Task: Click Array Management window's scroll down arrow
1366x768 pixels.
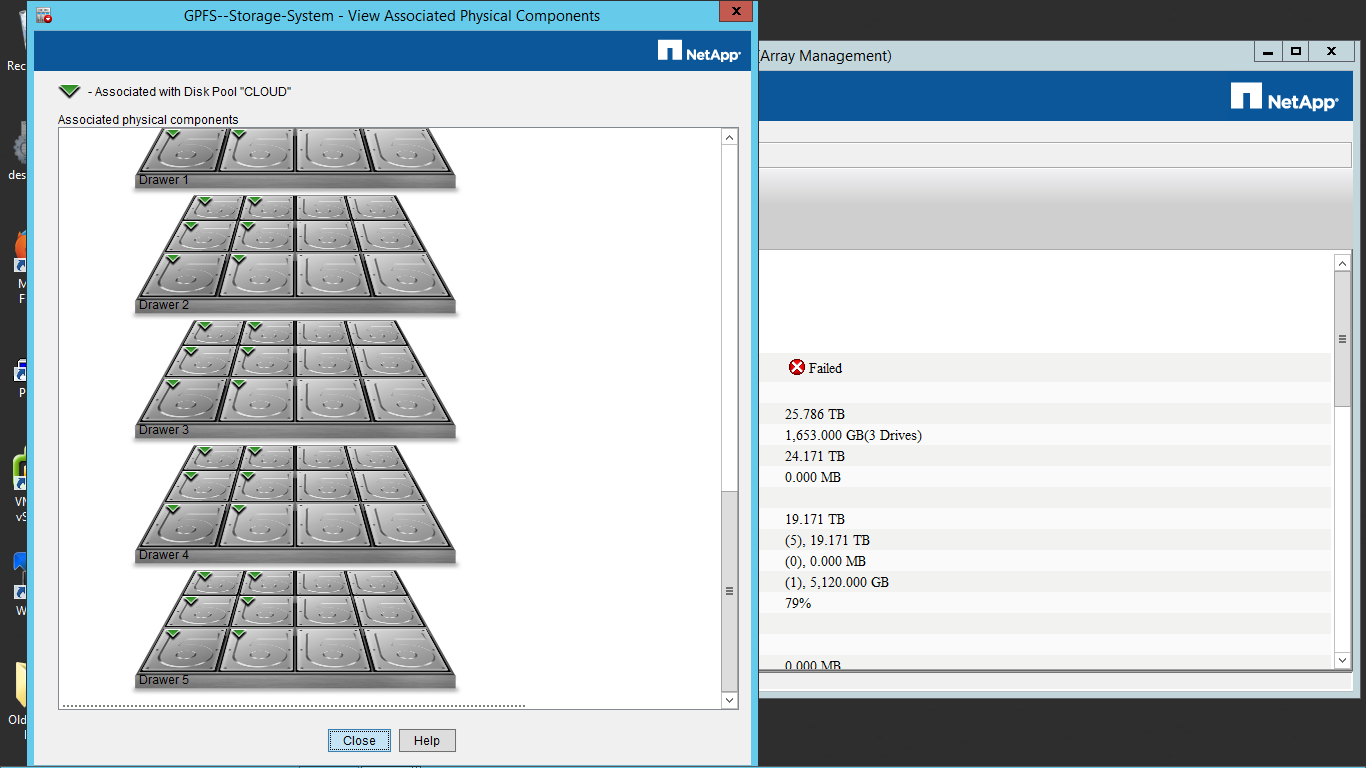Action: (1342, 660)
